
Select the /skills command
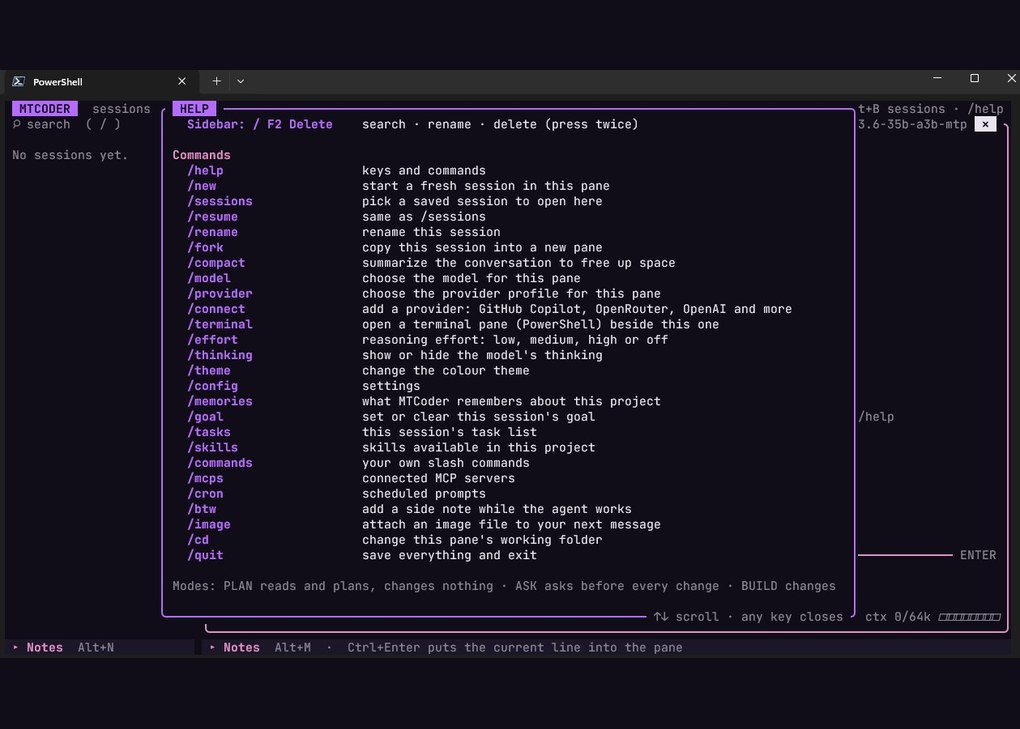tap(213, 447)
